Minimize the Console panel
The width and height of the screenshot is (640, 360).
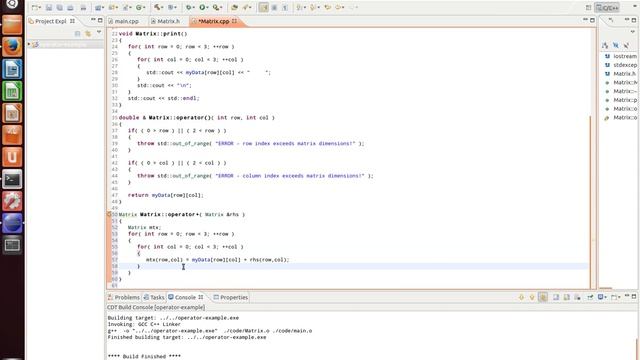pos(627,296)
